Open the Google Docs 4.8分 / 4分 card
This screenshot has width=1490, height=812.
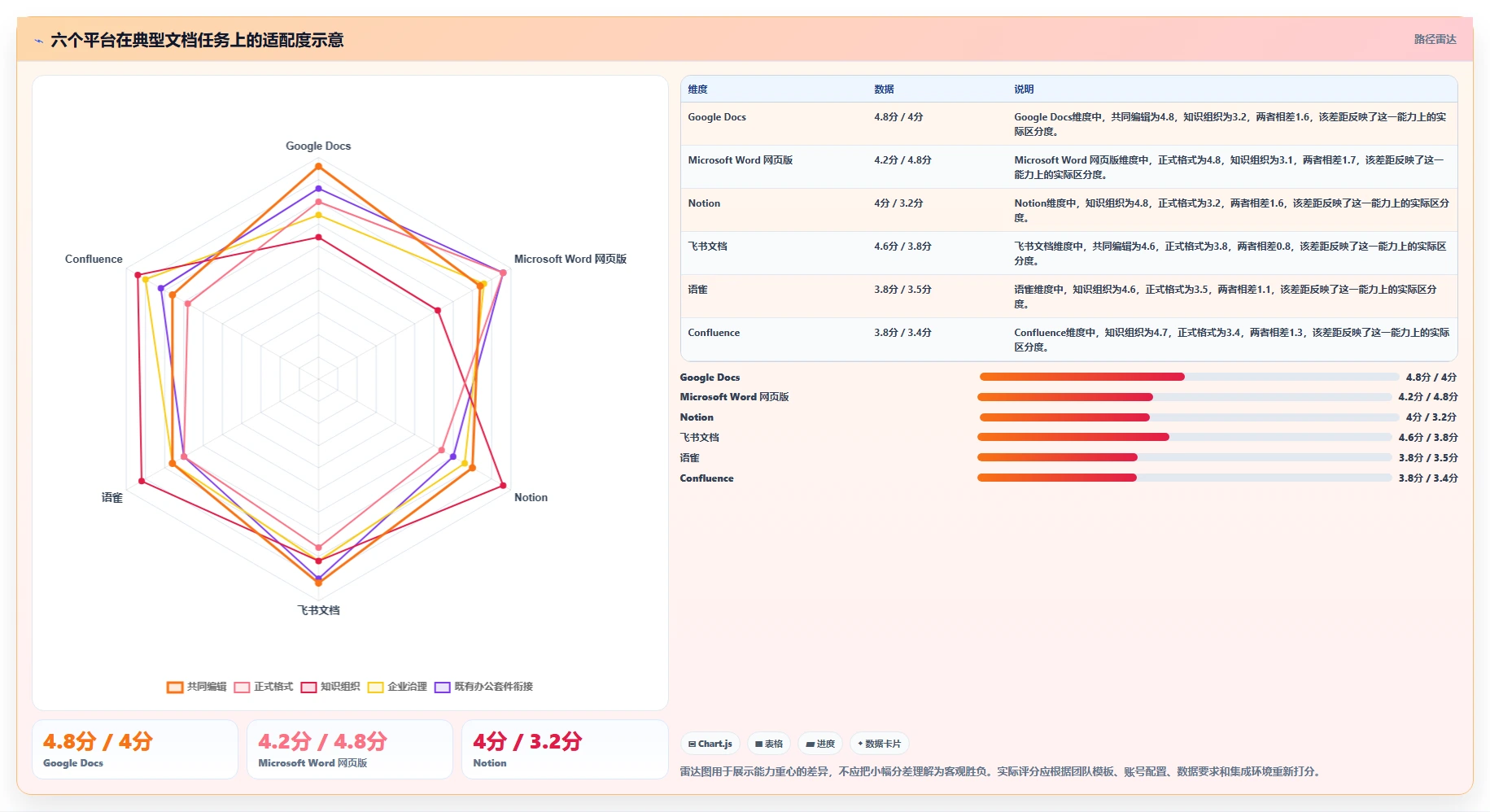[135, 749]
